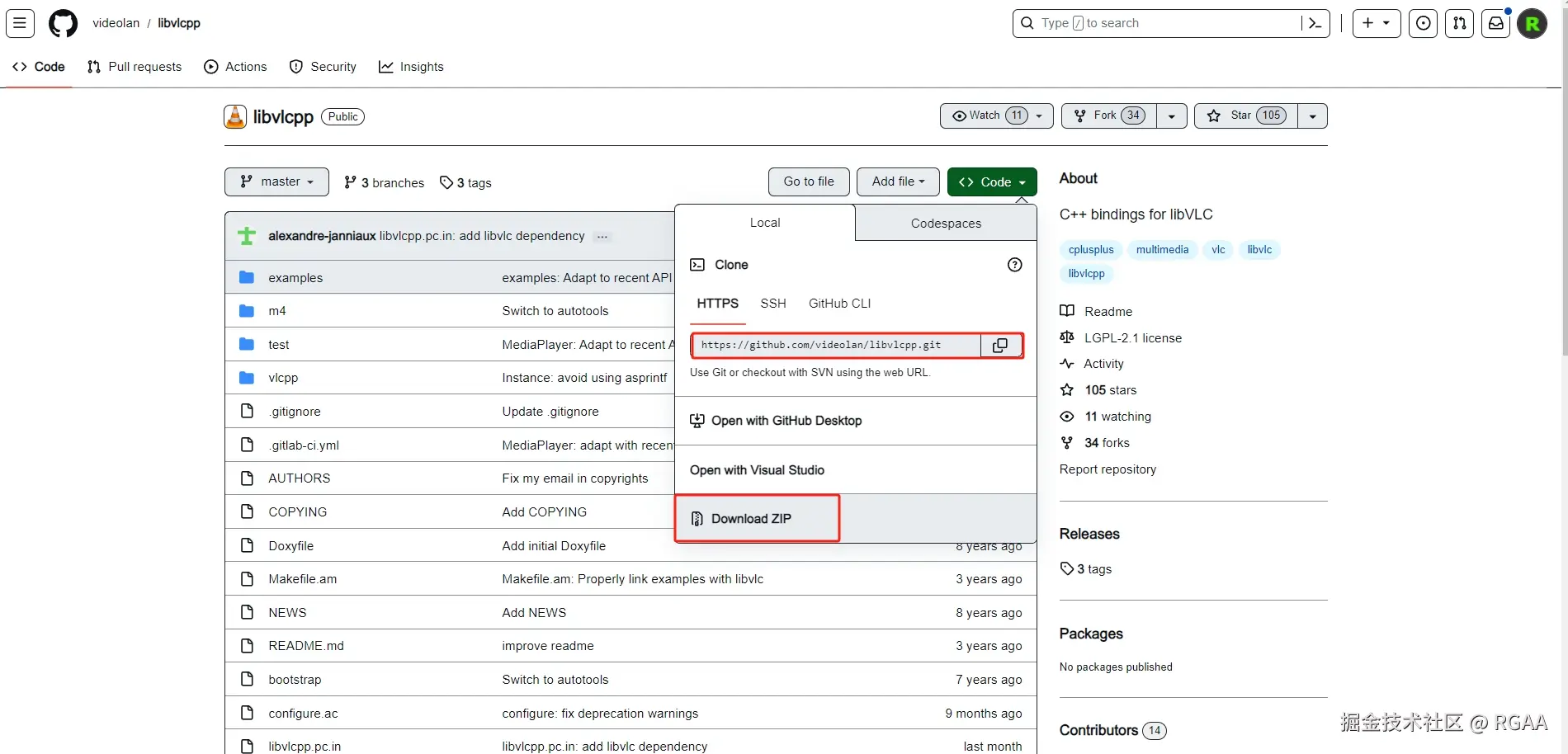Open the notifications inbox icon
The image size is (1568, 754).
pyautogui.click(x=1496, y=23)
